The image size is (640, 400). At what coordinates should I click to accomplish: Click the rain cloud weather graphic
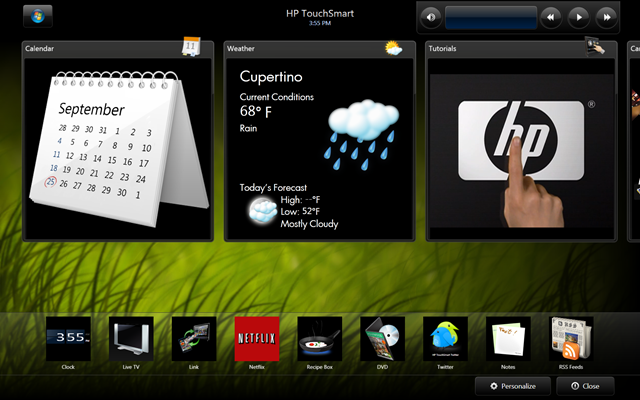tap(362, 135)
